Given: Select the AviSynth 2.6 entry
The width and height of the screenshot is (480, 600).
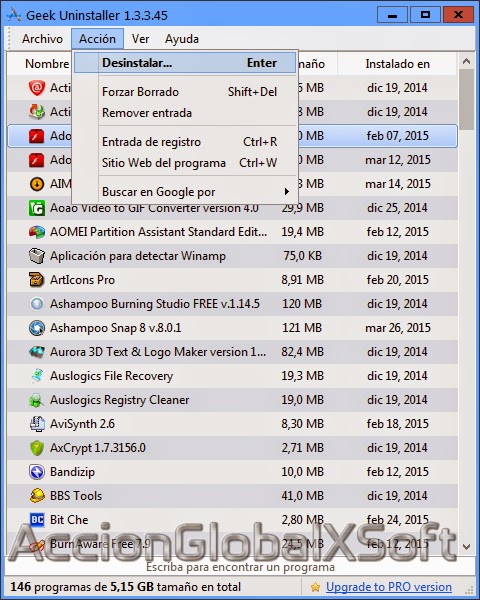Looking at the screenshot, I should click(232, 424).
